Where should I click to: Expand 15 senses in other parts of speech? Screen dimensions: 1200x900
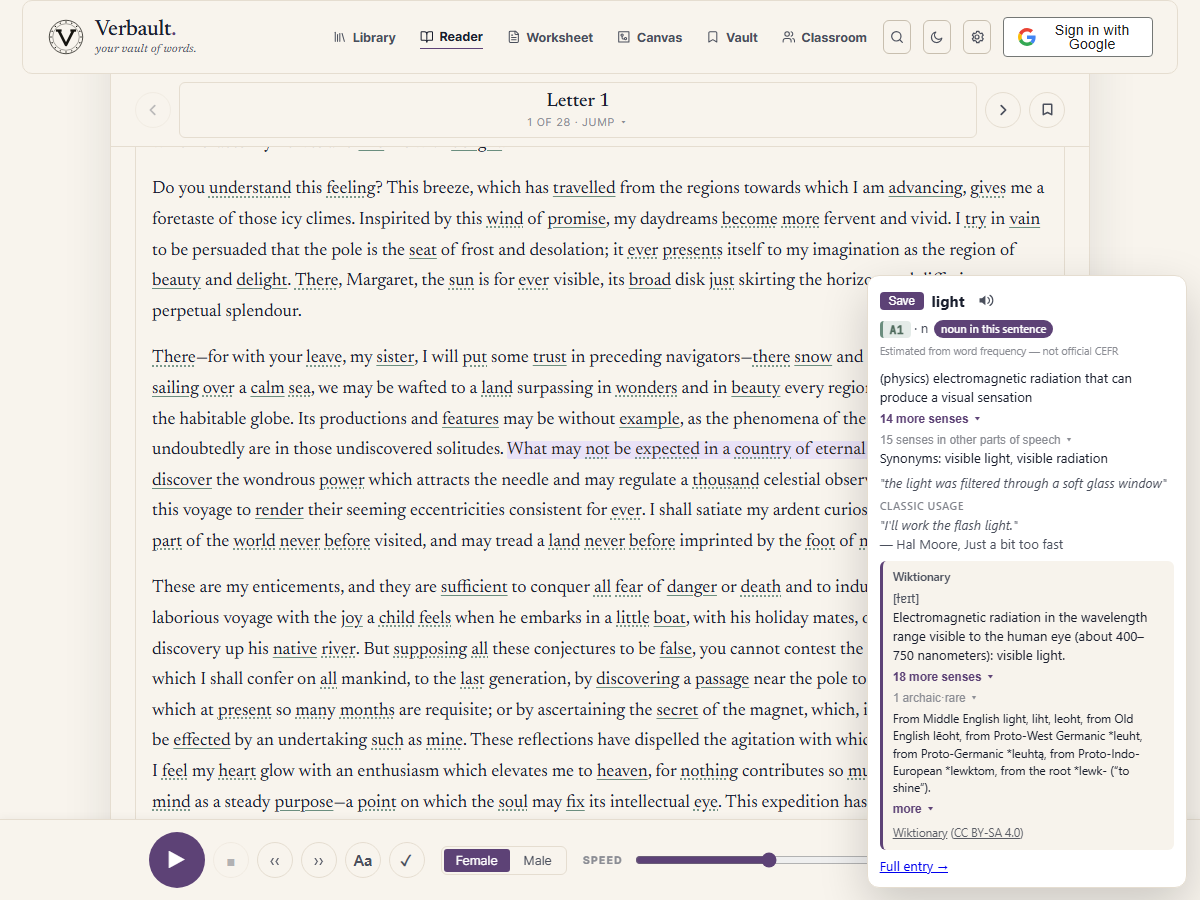975,440
